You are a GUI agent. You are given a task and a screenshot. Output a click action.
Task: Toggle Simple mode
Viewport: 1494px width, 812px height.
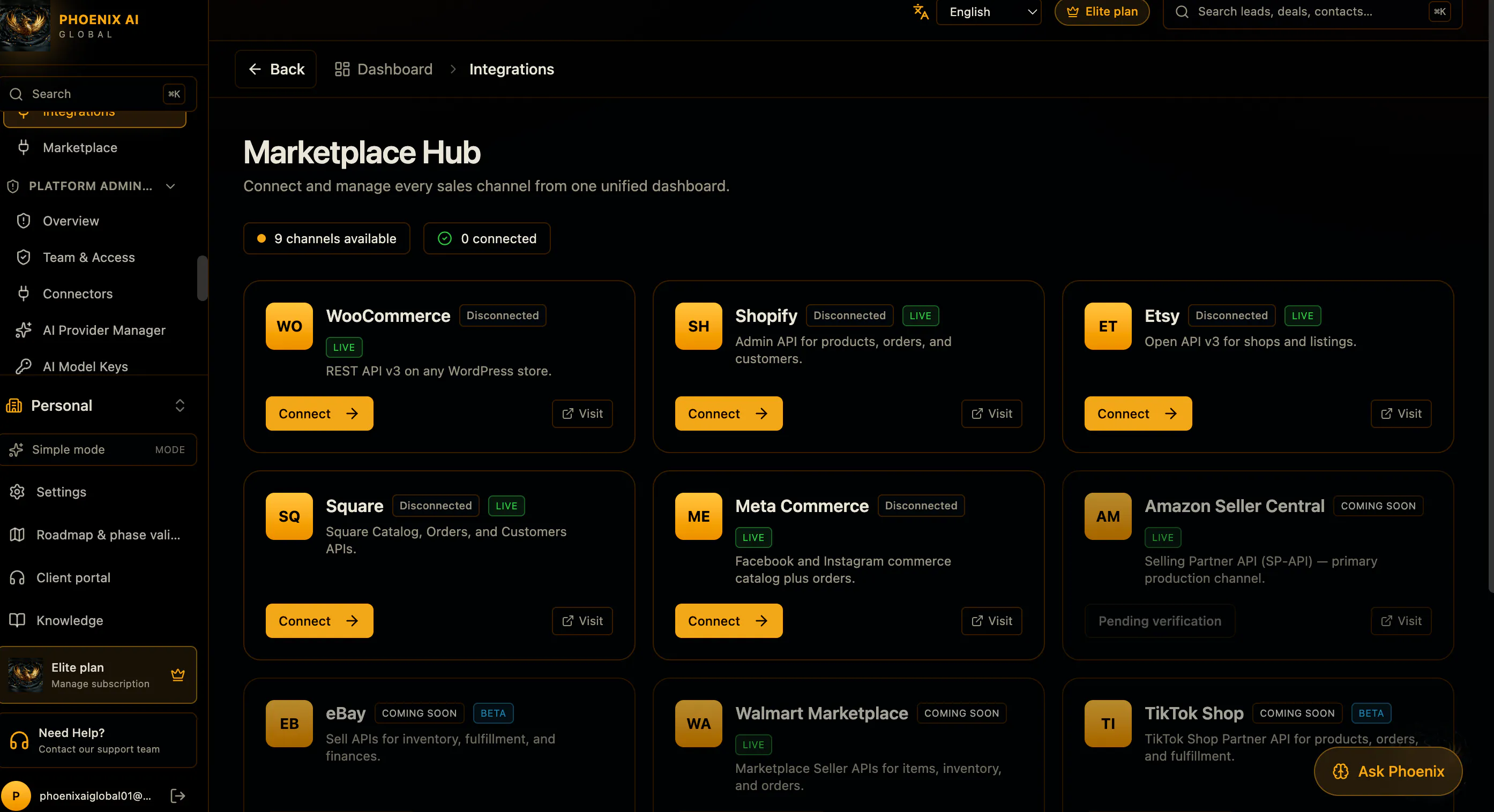(98, 449)
